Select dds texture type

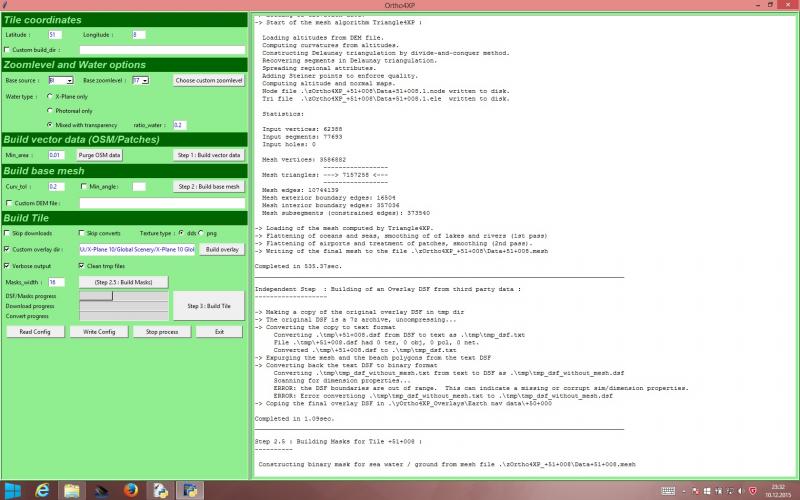coord(181,233)
